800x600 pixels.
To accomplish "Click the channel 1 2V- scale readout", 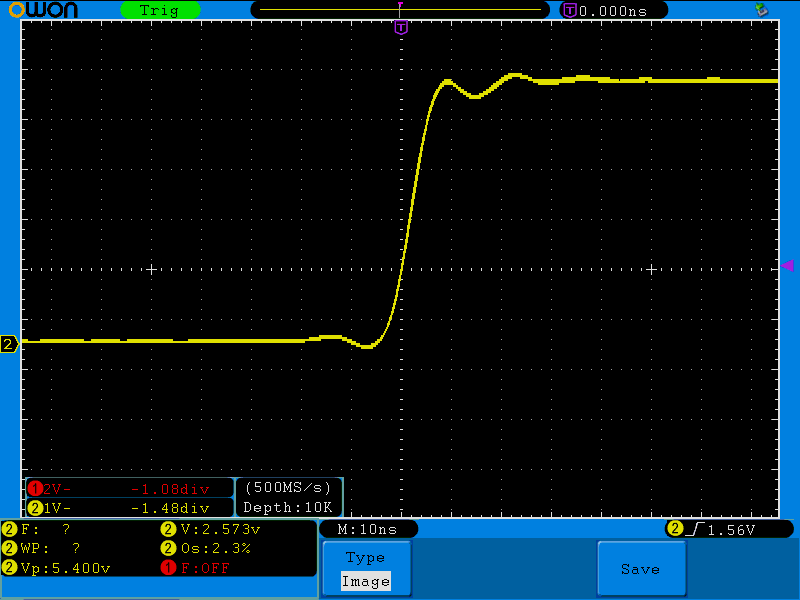I will [x=57, y=489].
